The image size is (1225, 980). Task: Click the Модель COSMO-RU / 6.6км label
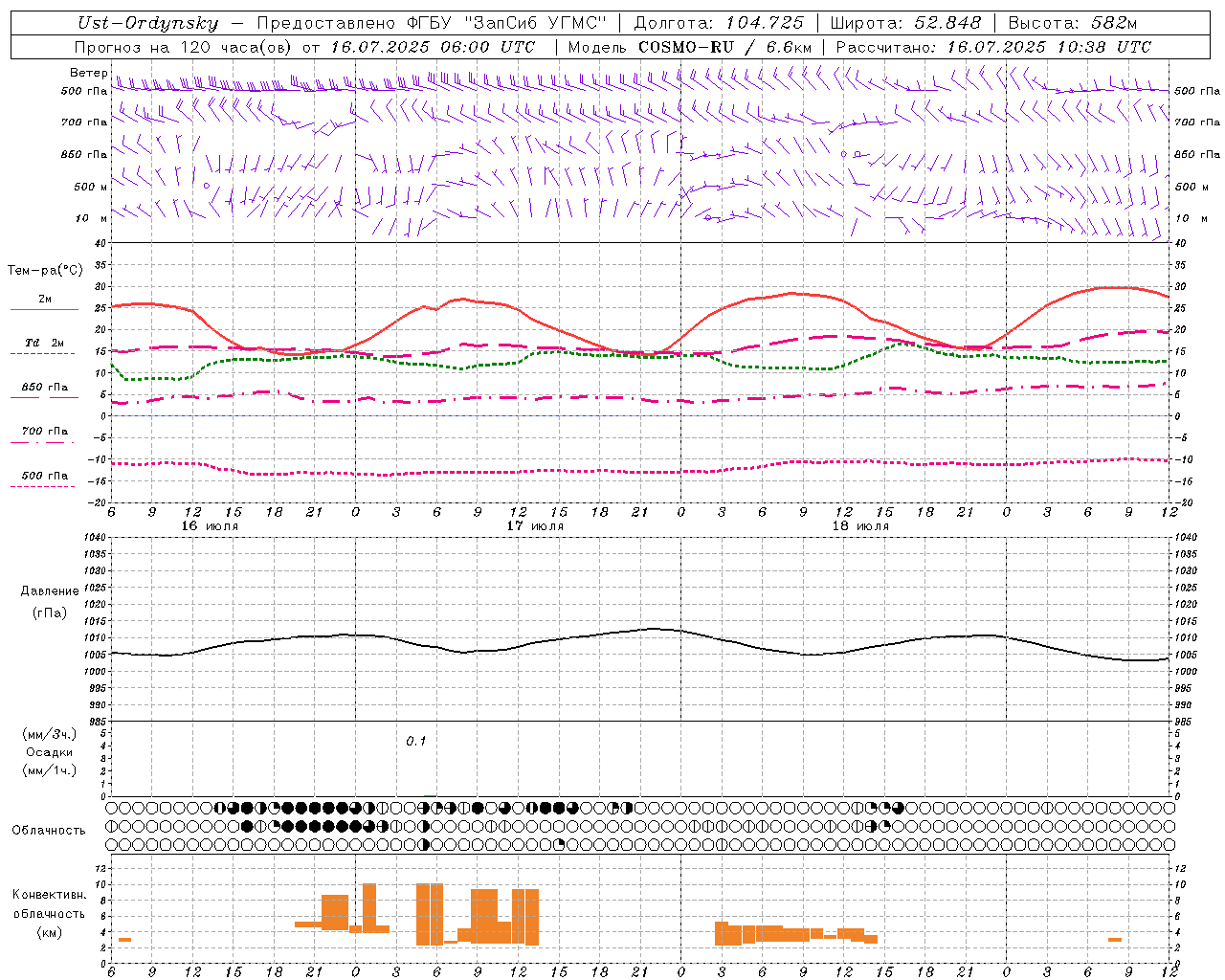click(690, 47)
